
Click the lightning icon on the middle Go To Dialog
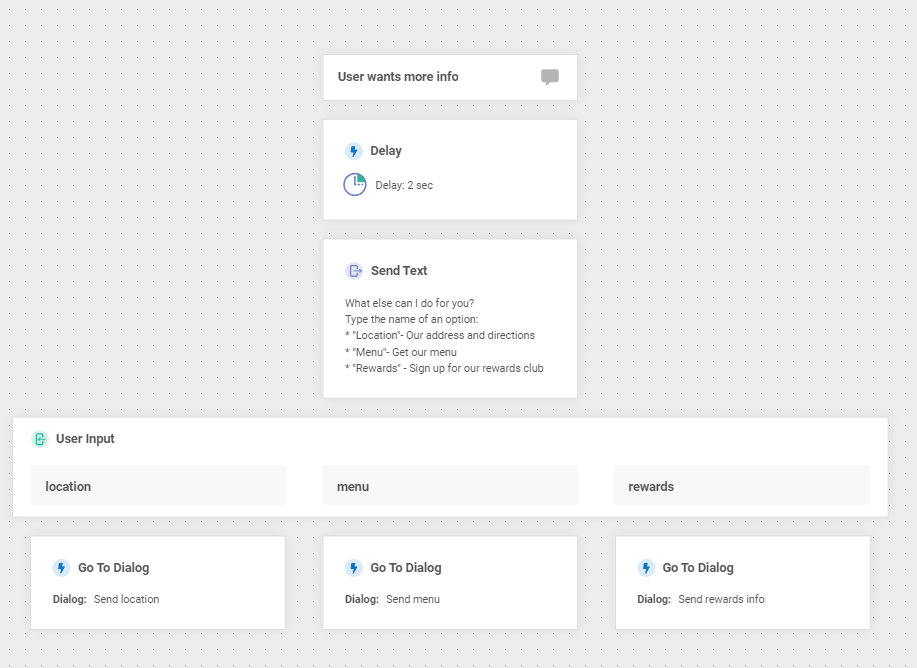coord(353,567)
